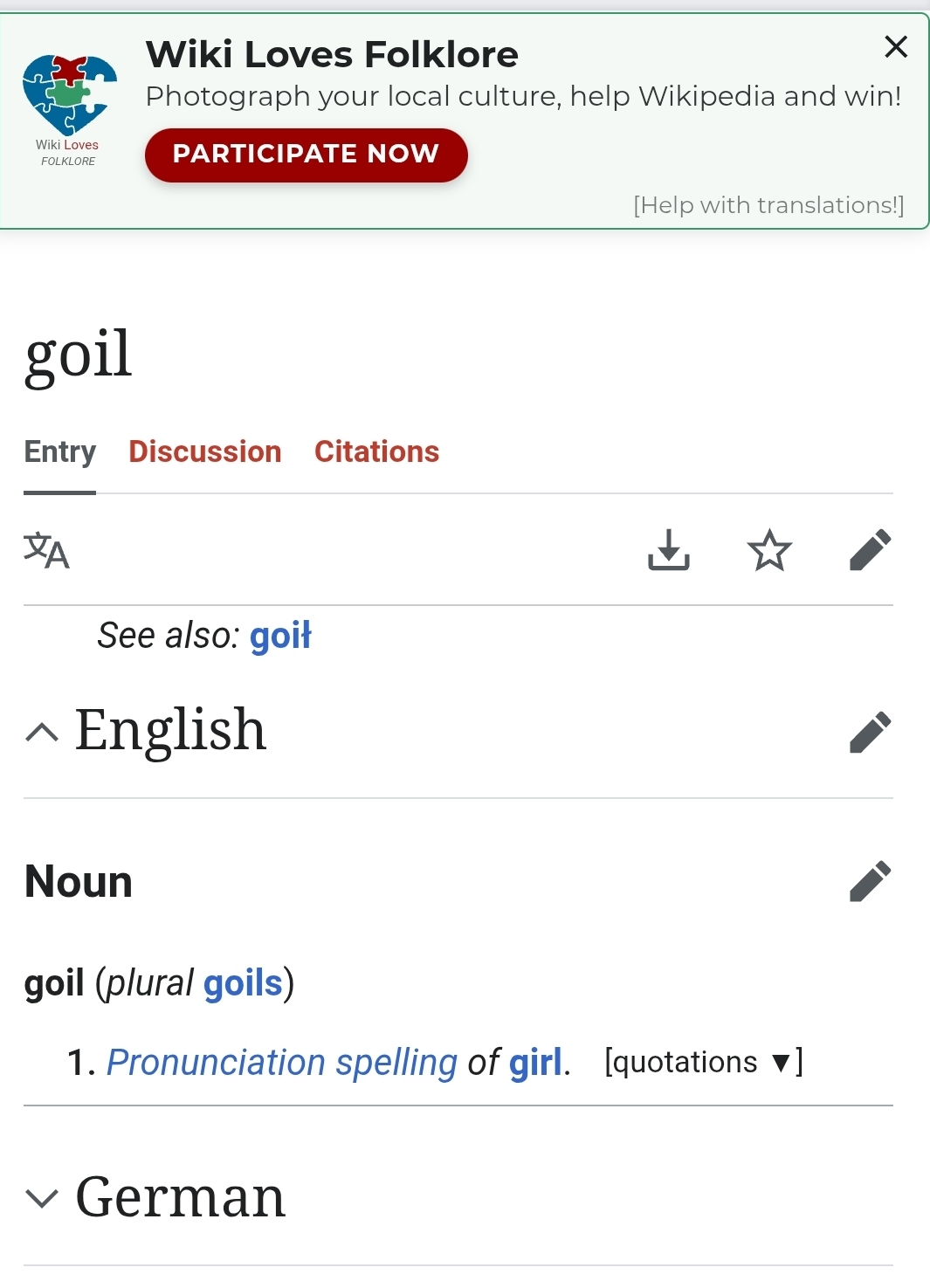
Task: Click the download page icon
Action: (669, 550)
